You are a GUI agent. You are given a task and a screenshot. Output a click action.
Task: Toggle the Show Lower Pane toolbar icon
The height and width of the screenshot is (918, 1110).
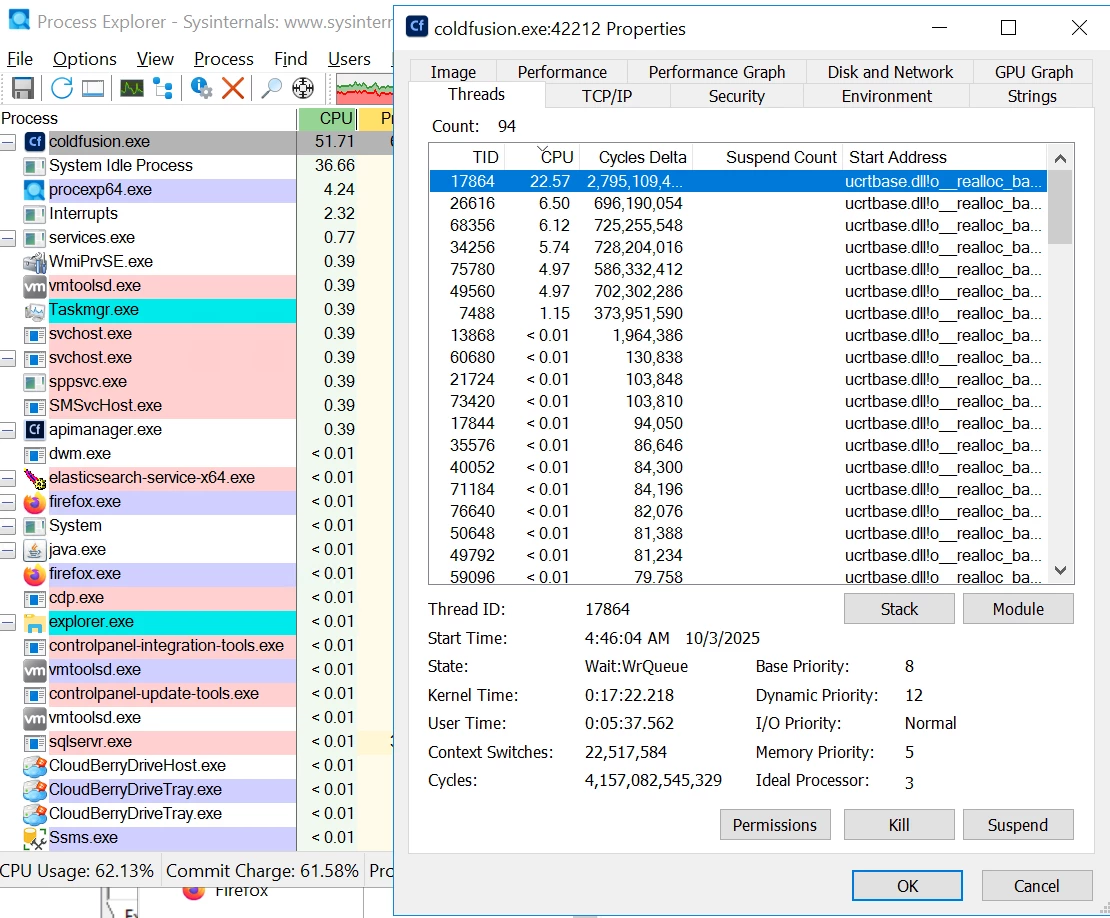93,88
